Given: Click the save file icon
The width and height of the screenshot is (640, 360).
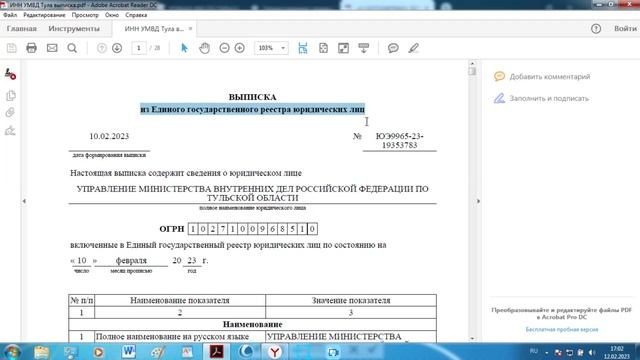Looking at the screenshot, I should tap(11, 48).
